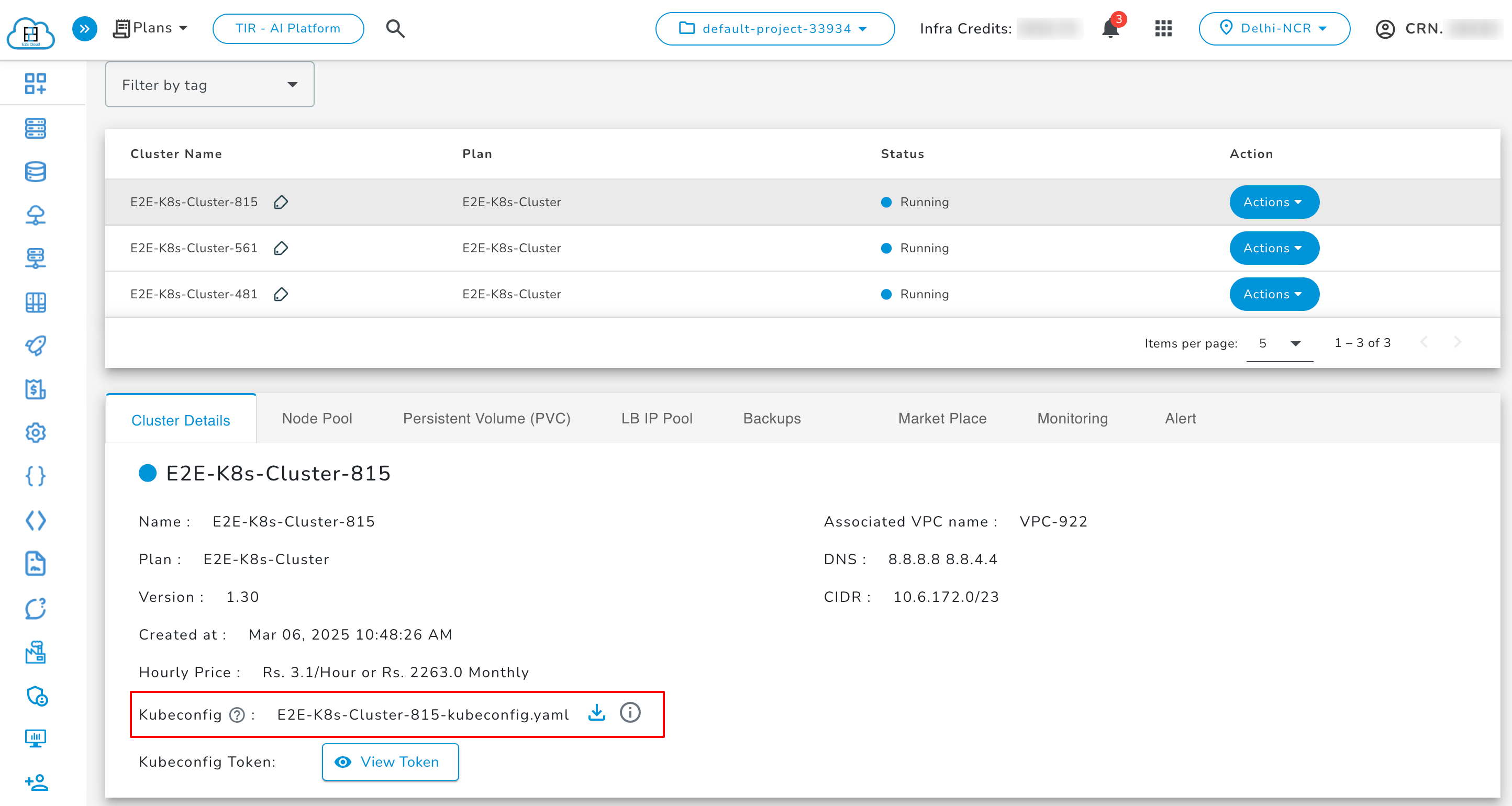This screenshot has width=1512, height=806.
Task: Open the billing dollar sidebar icon
Action: (35, 389)
